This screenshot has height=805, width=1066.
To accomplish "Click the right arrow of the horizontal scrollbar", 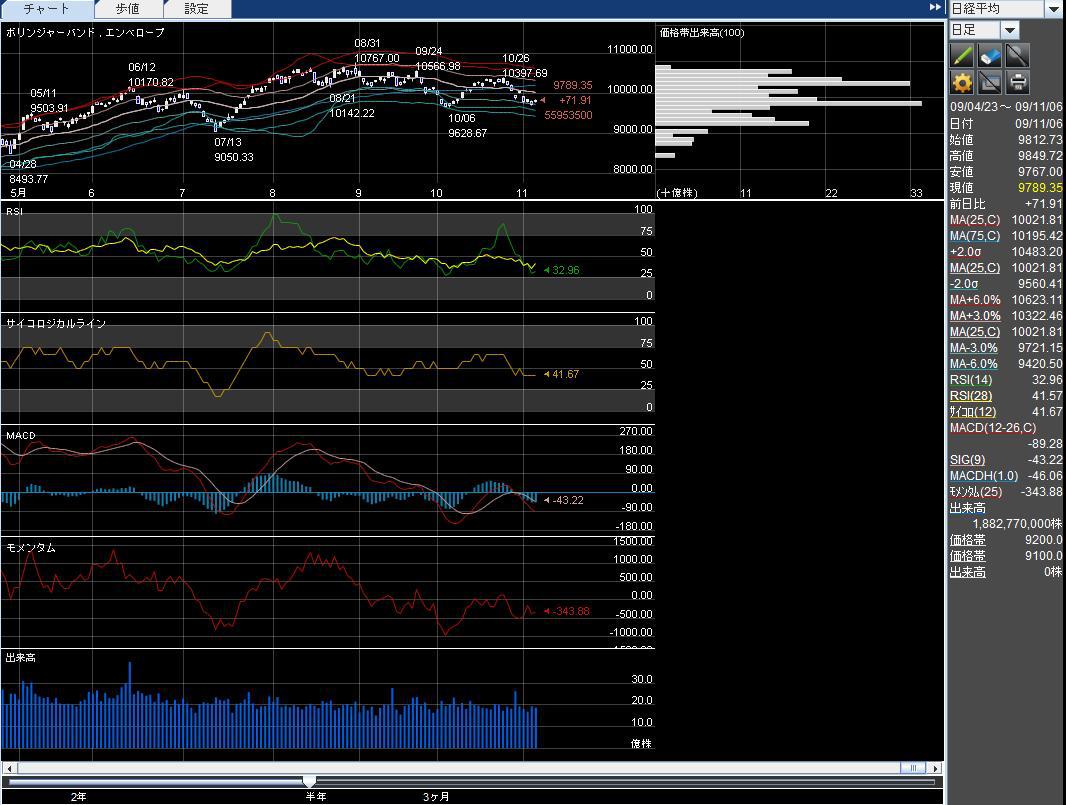I will click(x=936, y=768).
